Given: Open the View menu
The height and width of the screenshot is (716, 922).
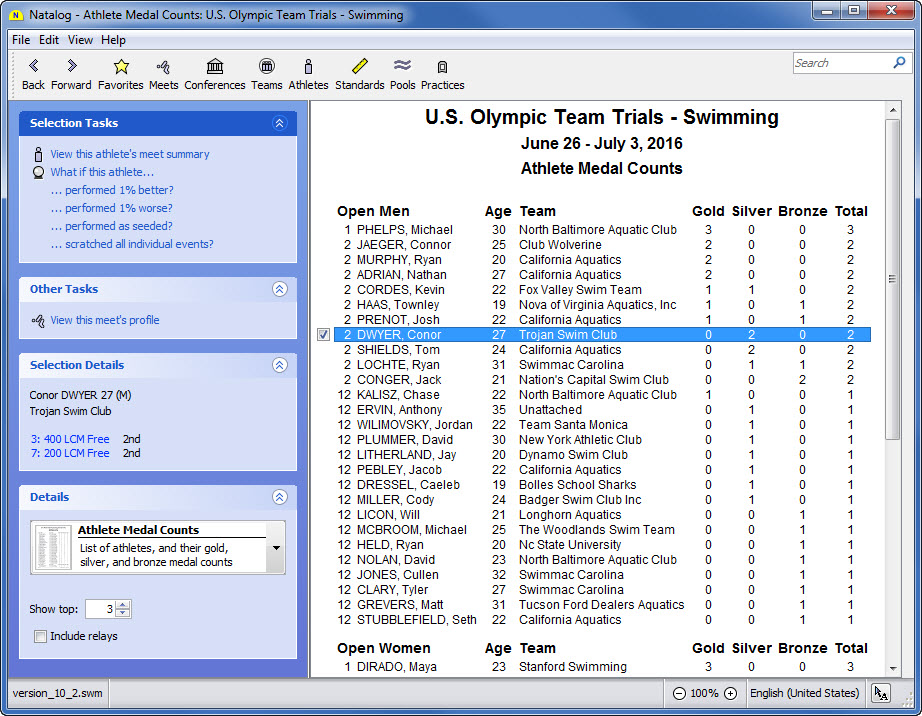Looking at the screenshot, I should tap(80, 40).
